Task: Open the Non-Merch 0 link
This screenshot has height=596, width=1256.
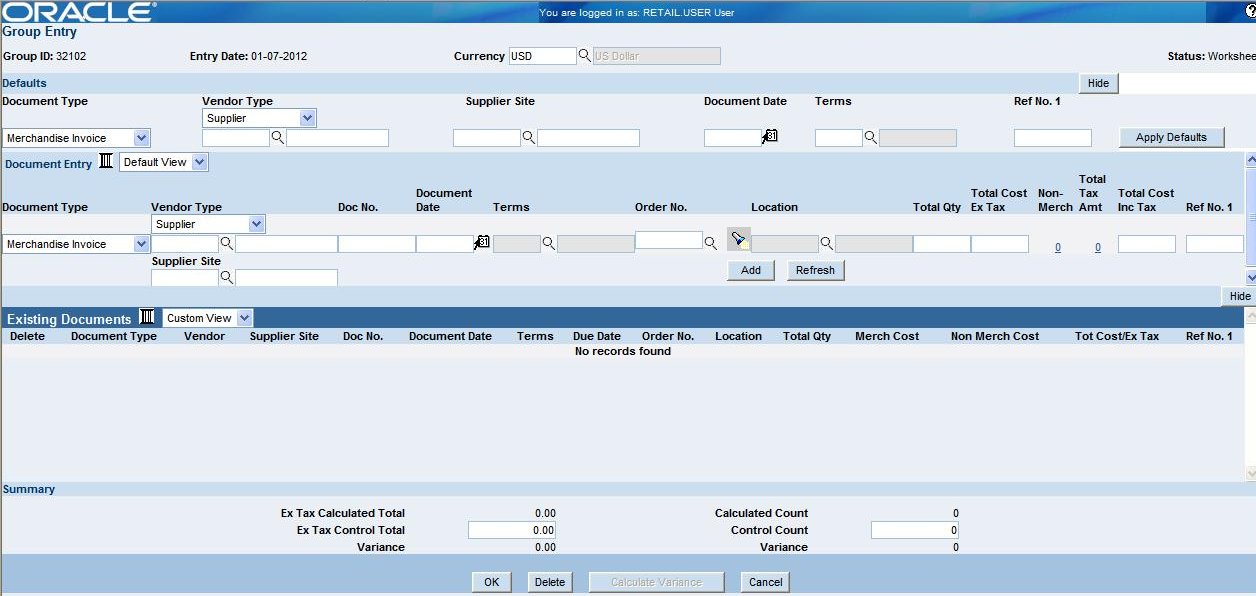Action: [x=1058, y=247]
